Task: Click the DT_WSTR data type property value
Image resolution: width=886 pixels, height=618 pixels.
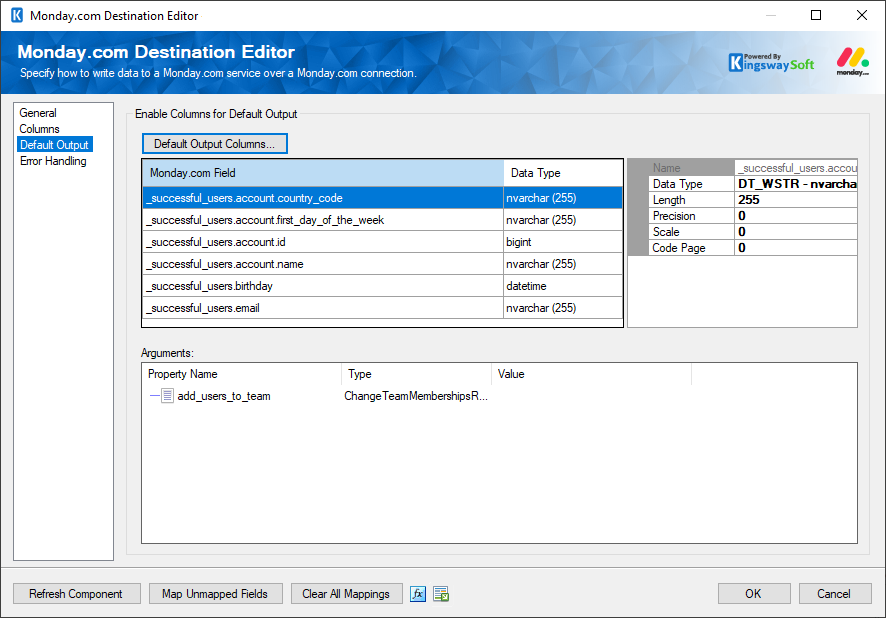Action: pos(796,184)
